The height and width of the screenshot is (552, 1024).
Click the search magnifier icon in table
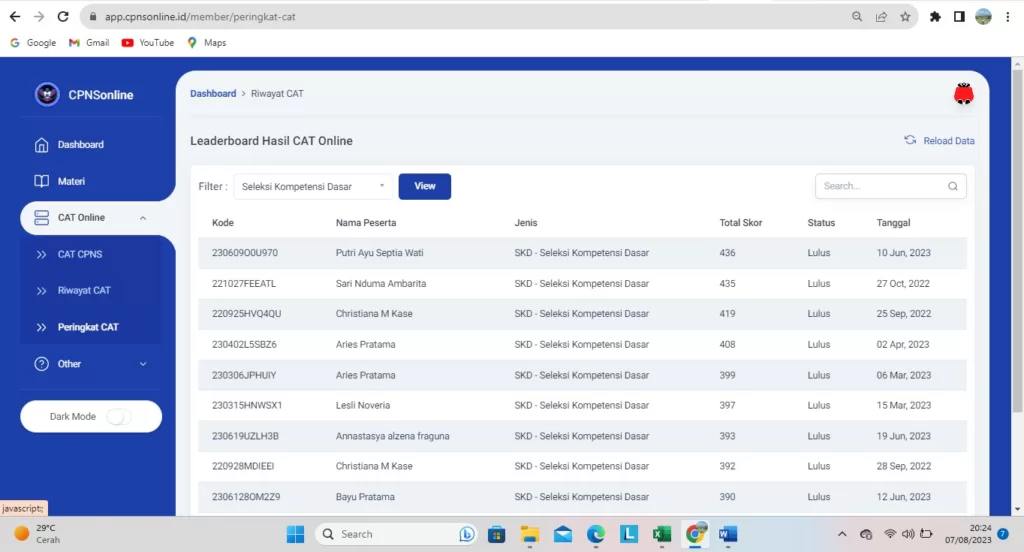click(953, 186)
